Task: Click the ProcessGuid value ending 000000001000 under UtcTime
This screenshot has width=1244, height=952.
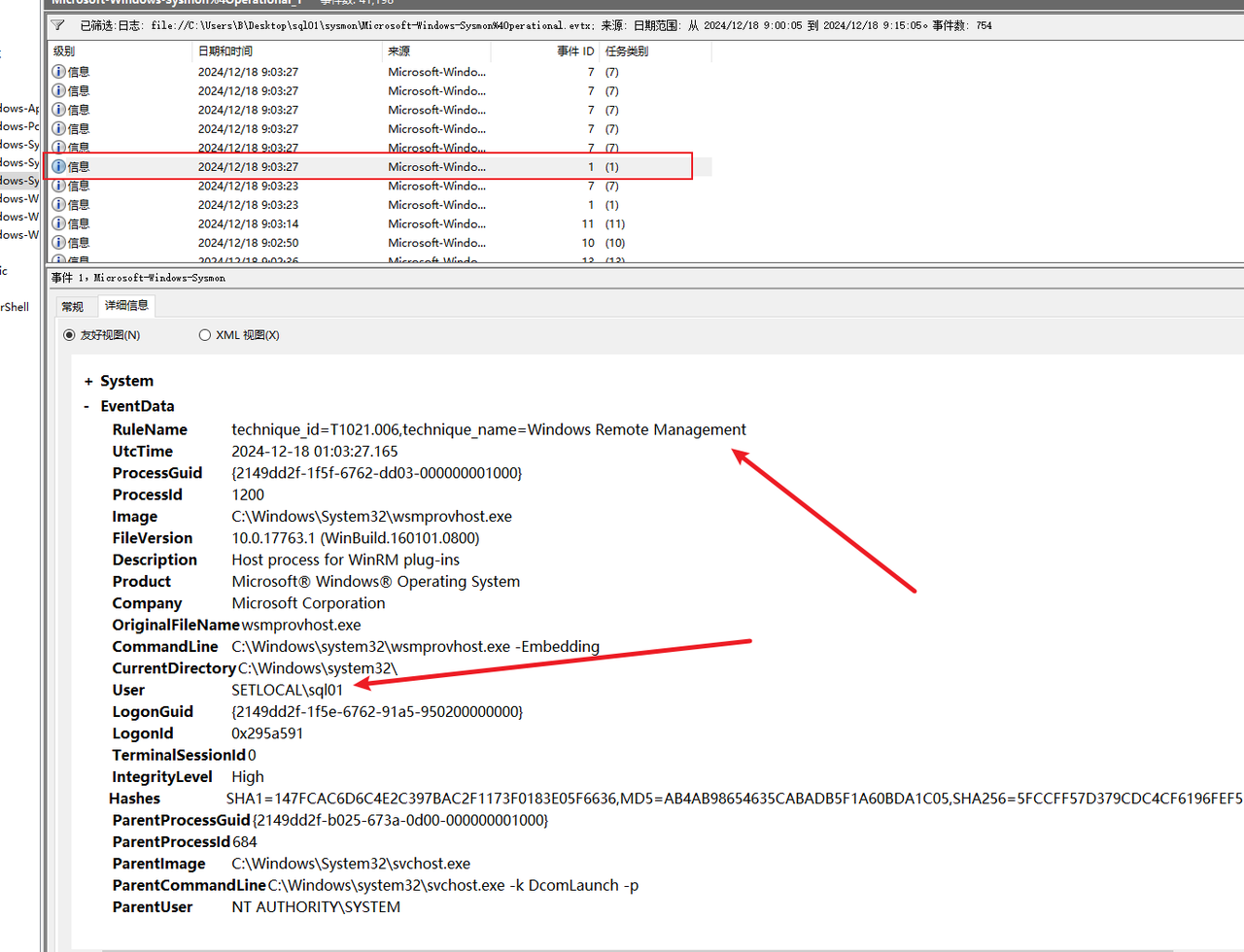Action: (377, 473)
